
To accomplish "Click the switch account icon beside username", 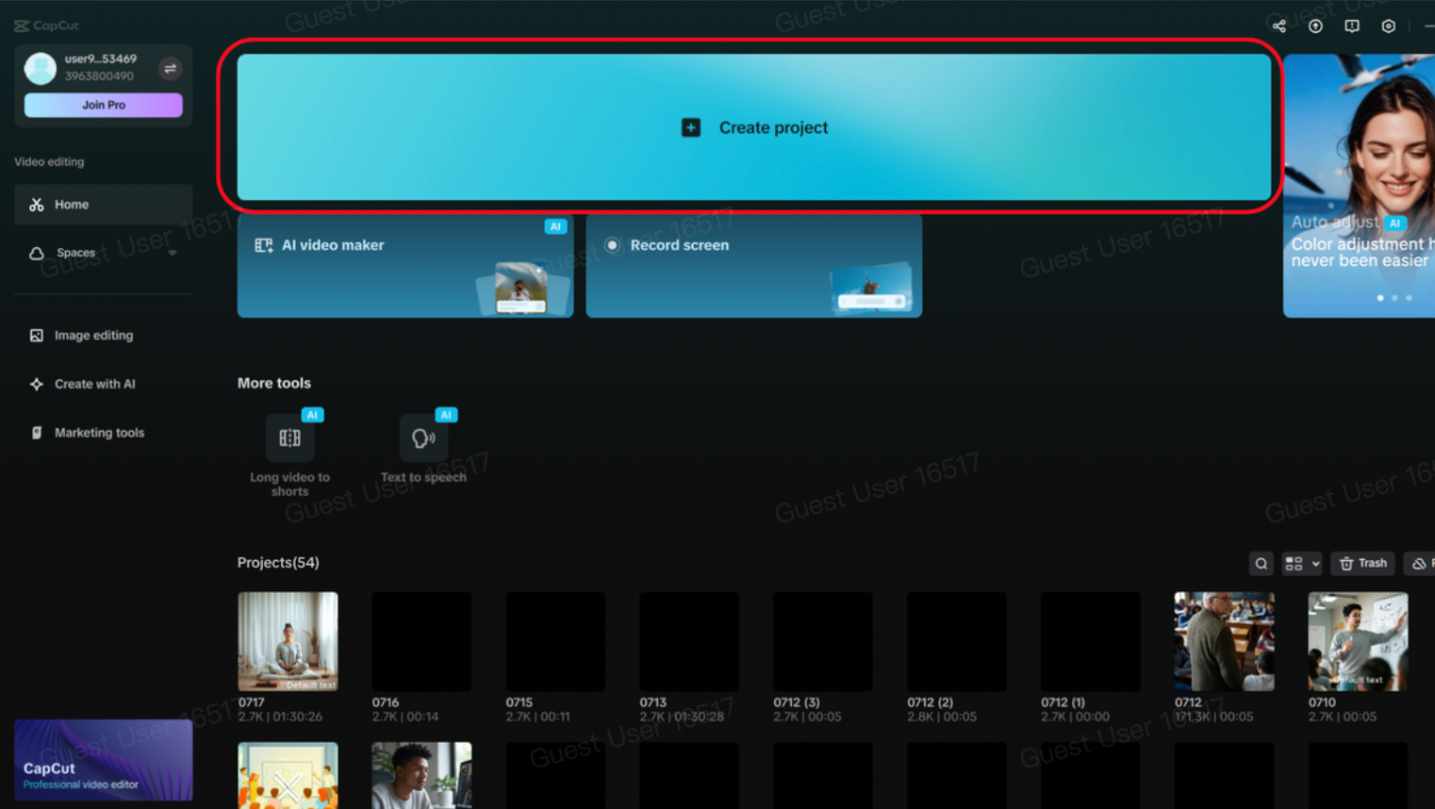I will tap(170, 69).
